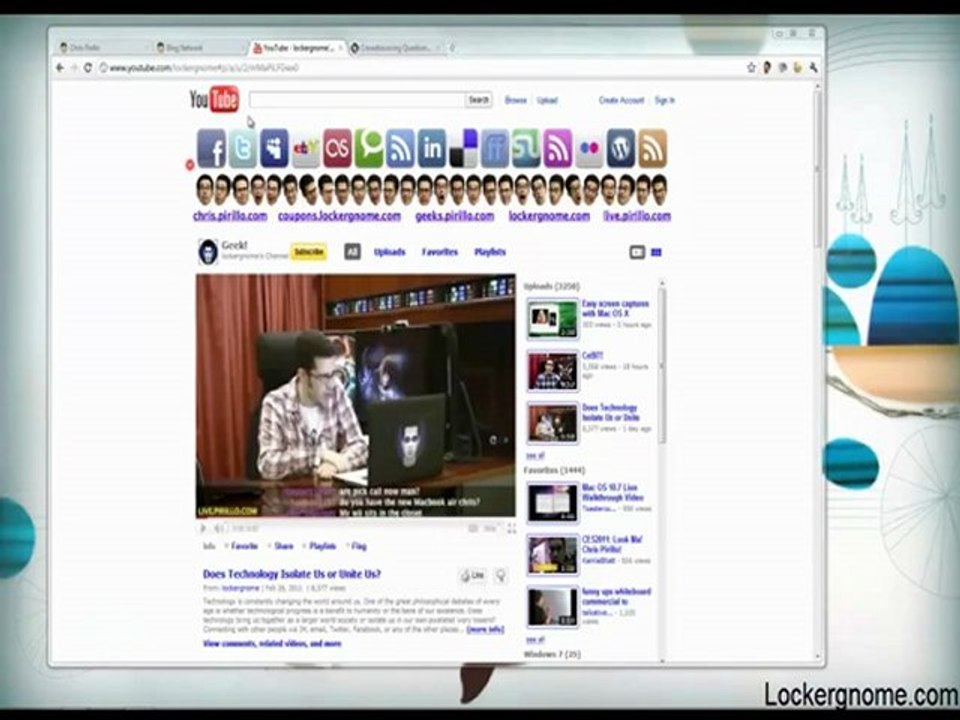Open the purple RSS feed icon
Viewport: 960px width, 720px height.
[558, 148]
